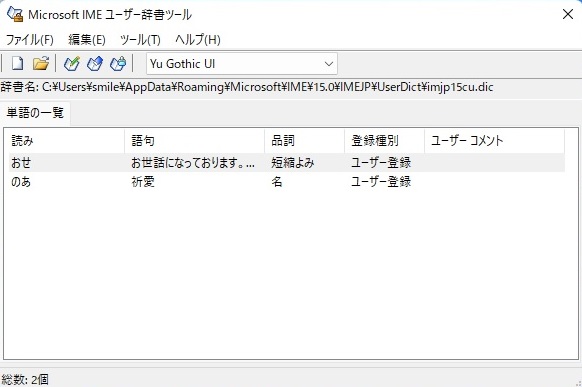Open the ツール(T) menu
Screen dimensions: 582x387
[x=140, y=39]
